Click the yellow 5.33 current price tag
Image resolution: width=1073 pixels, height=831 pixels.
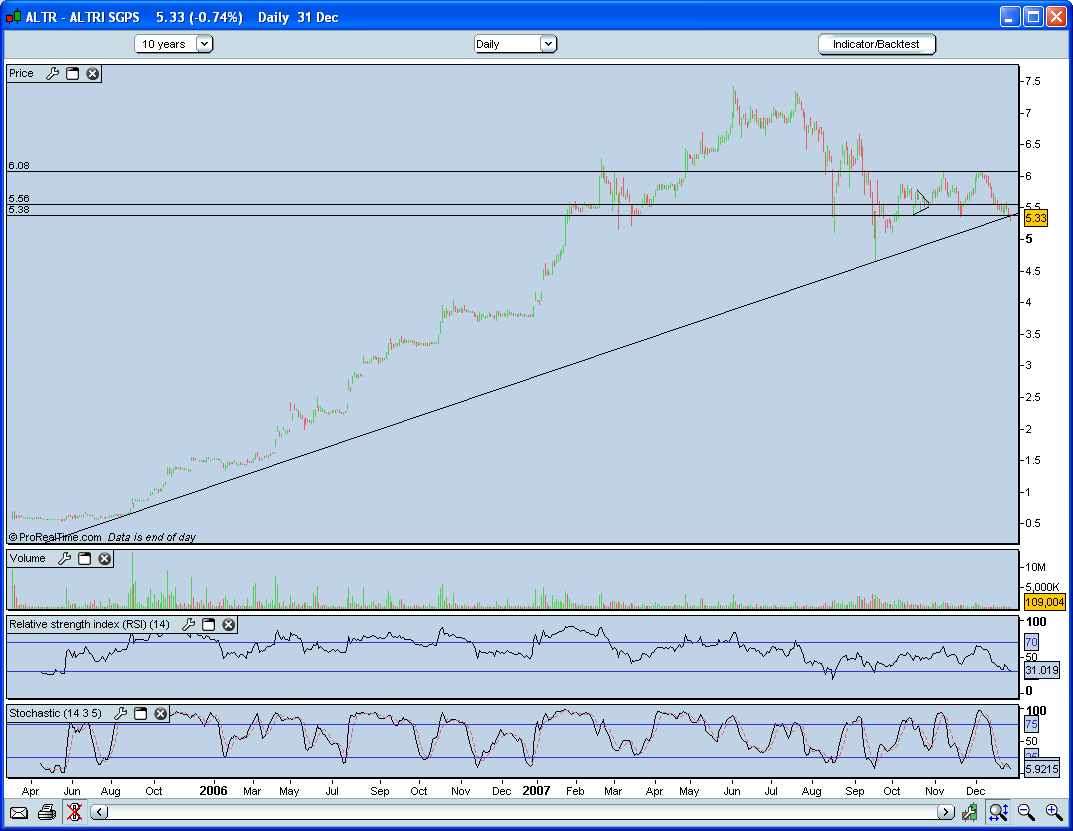(1036, 218)
